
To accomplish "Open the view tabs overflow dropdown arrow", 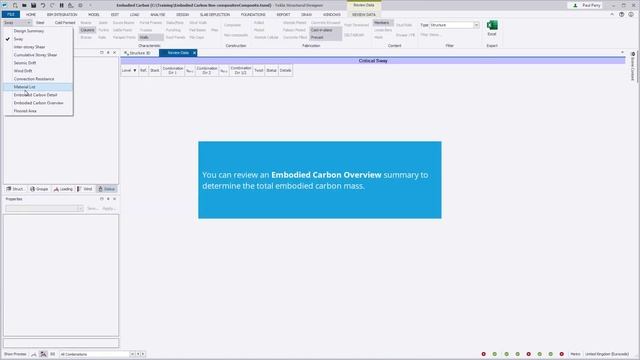I will point(622,52).
